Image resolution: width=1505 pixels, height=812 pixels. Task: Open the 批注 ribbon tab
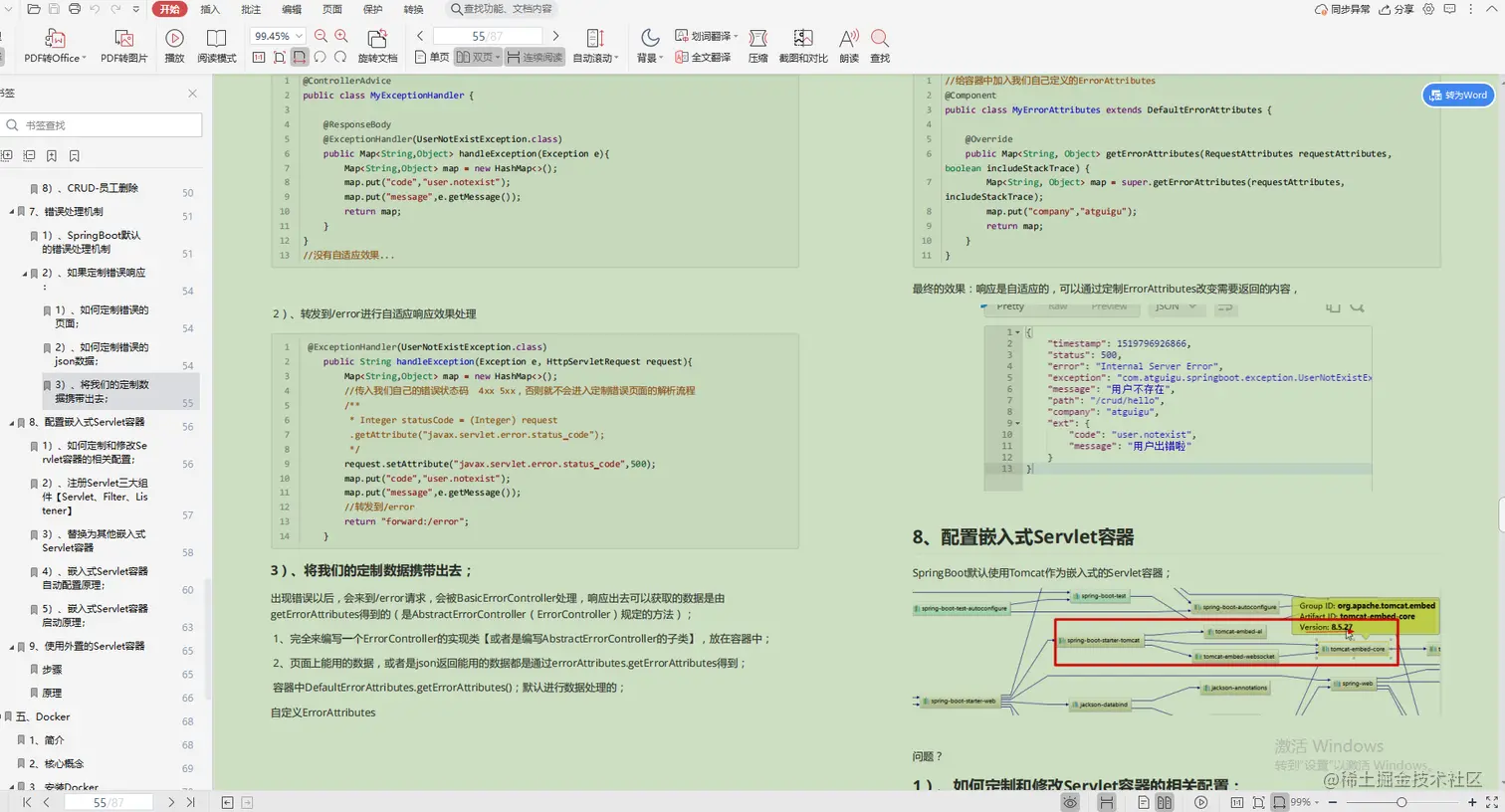pyautogui.click(x=251, y=9)
